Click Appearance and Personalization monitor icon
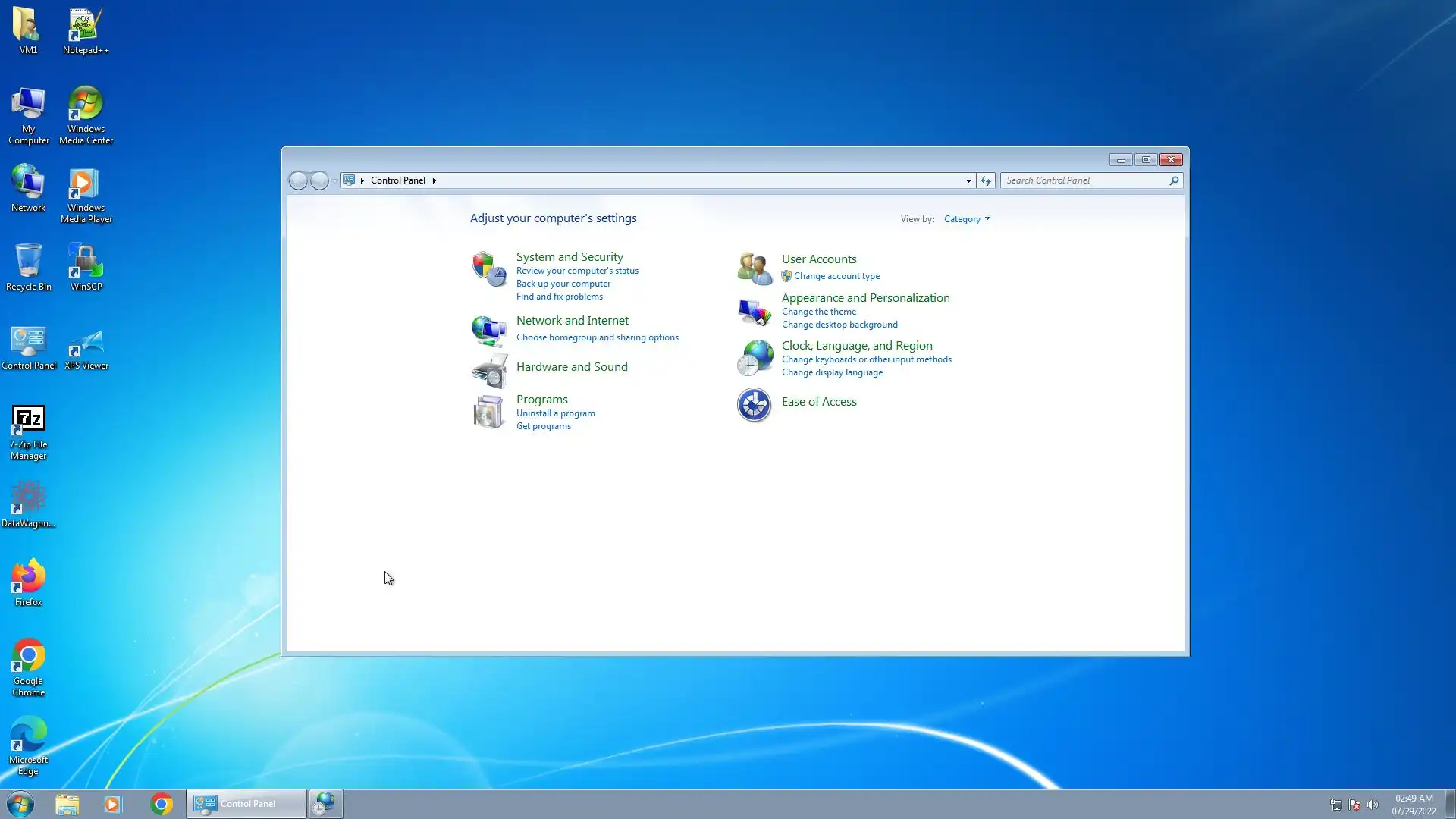The height and width of the screenshot is (819, 1456). click(755, 311)
